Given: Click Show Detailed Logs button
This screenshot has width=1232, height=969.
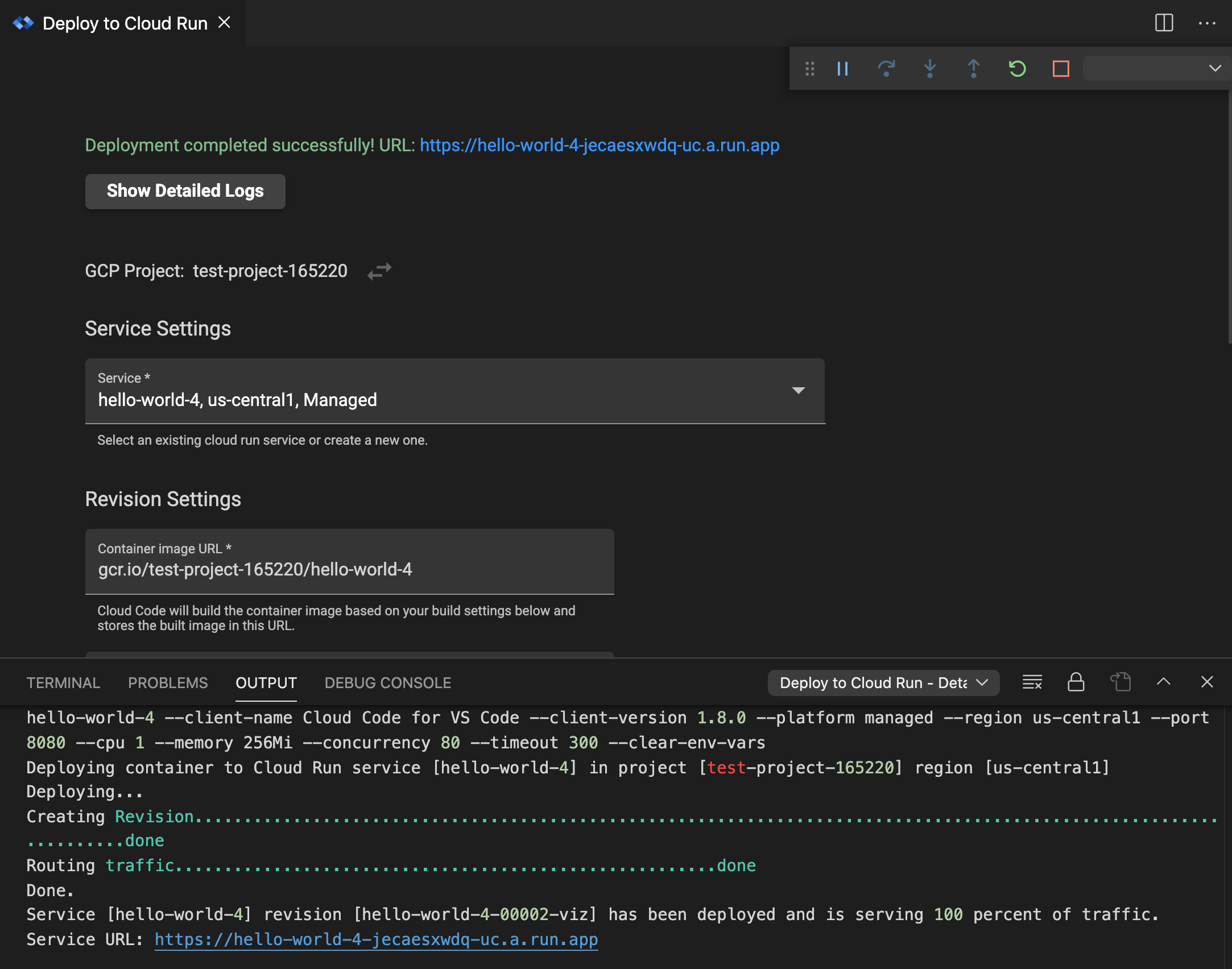Looking at the screenshot, I should pyautogui.click(x=186, y=190).
